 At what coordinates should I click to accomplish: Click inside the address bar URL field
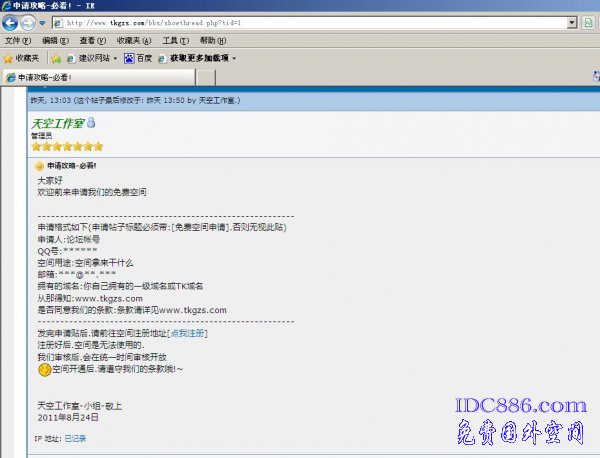(x=300, y=22)
